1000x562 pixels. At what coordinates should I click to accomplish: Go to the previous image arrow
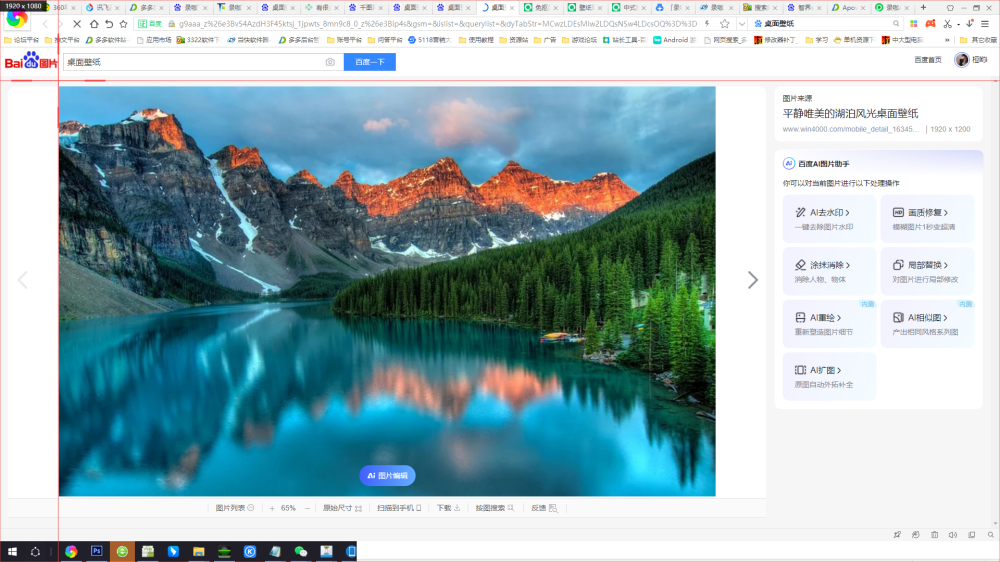point(22,279)
